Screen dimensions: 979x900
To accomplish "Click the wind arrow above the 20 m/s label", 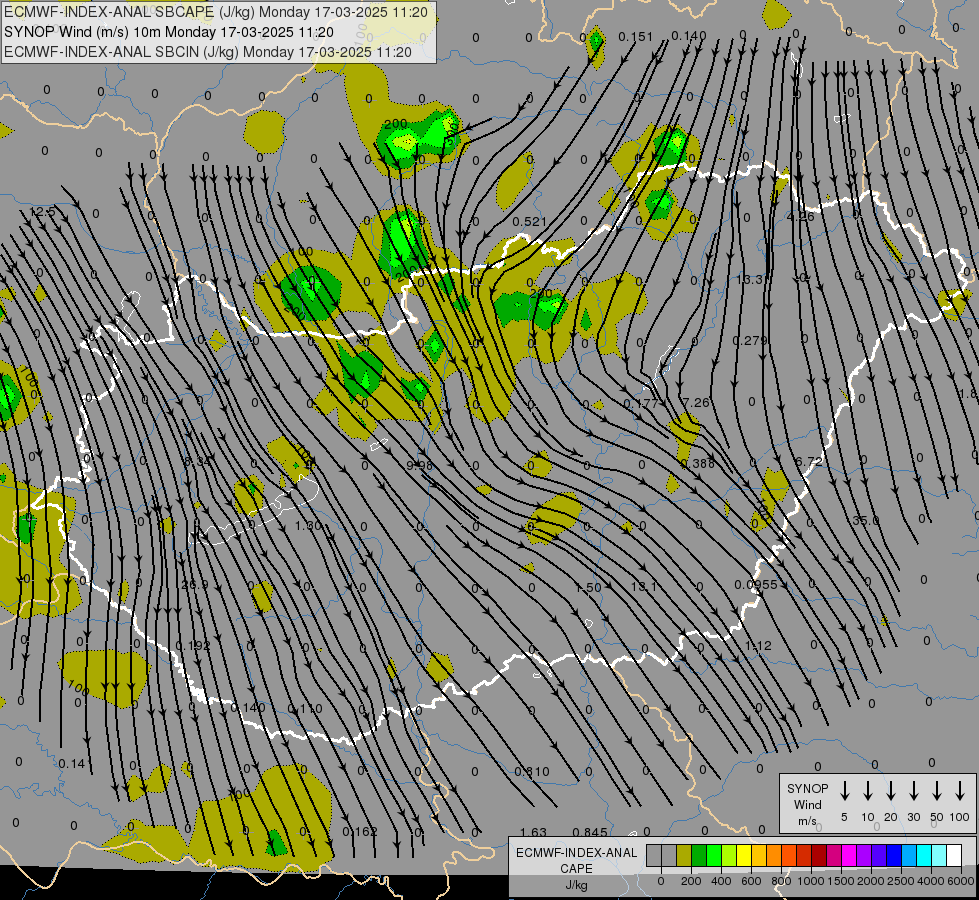I will (891, 791).
